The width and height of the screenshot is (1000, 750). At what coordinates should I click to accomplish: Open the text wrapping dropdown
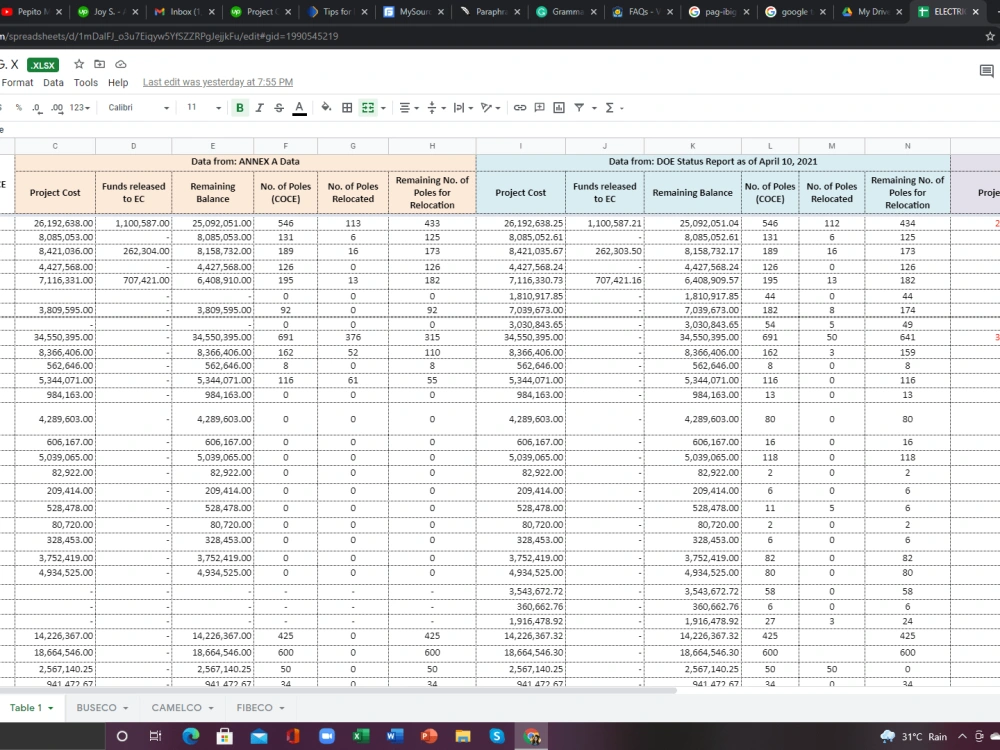(463, 108)
